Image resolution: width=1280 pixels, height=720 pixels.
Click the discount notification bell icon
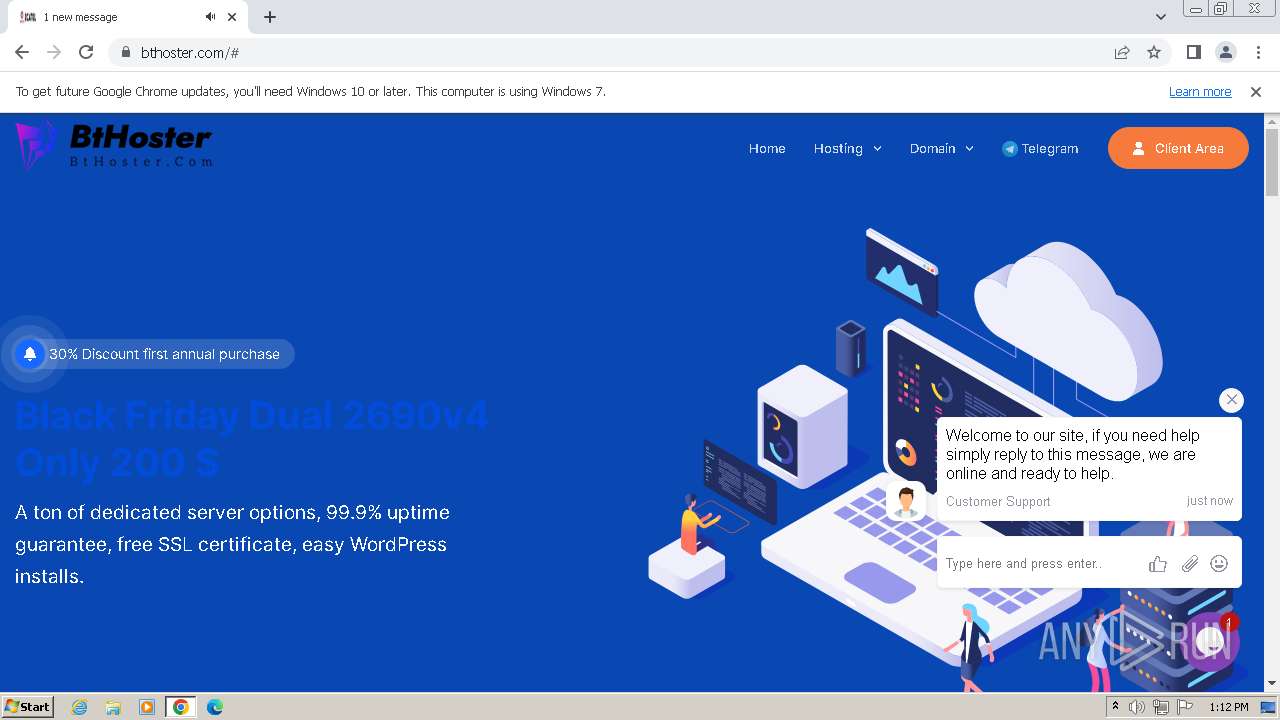click(30, 354)
